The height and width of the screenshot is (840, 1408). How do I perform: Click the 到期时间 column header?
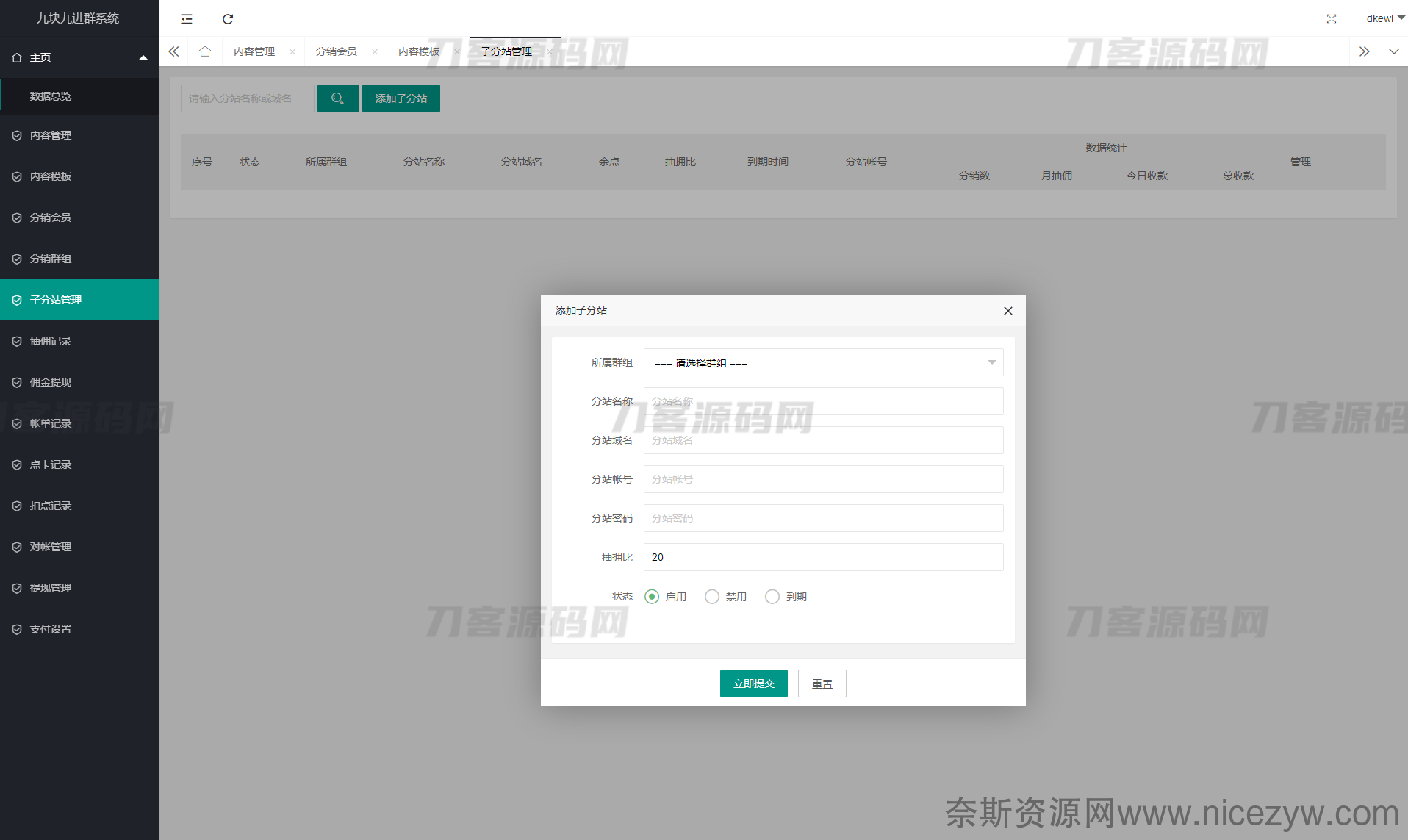point(768,162)
